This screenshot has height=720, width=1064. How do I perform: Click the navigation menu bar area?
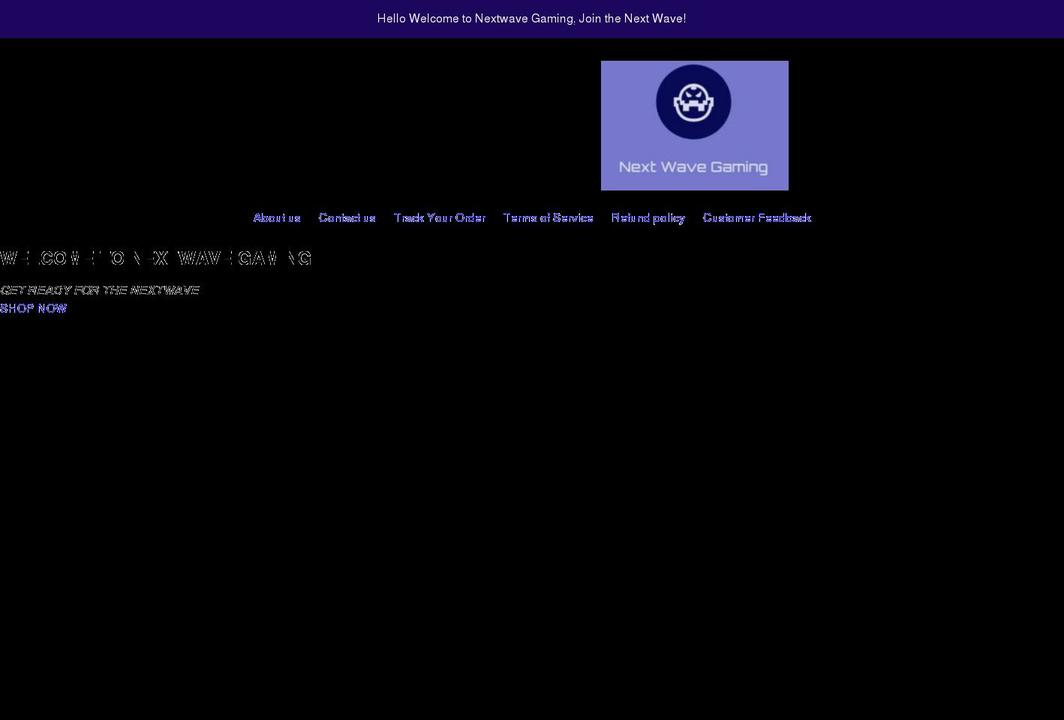532,216
